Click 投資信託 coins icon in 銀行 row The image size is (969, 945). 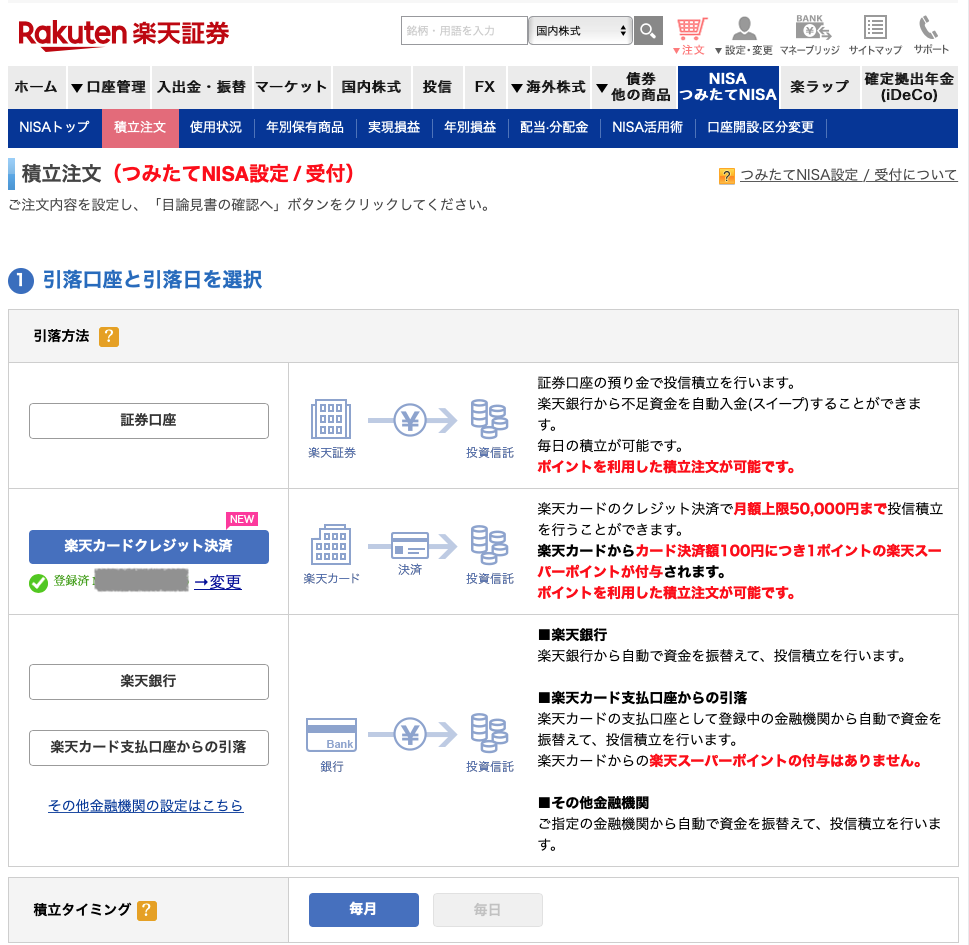pos(489,733)
